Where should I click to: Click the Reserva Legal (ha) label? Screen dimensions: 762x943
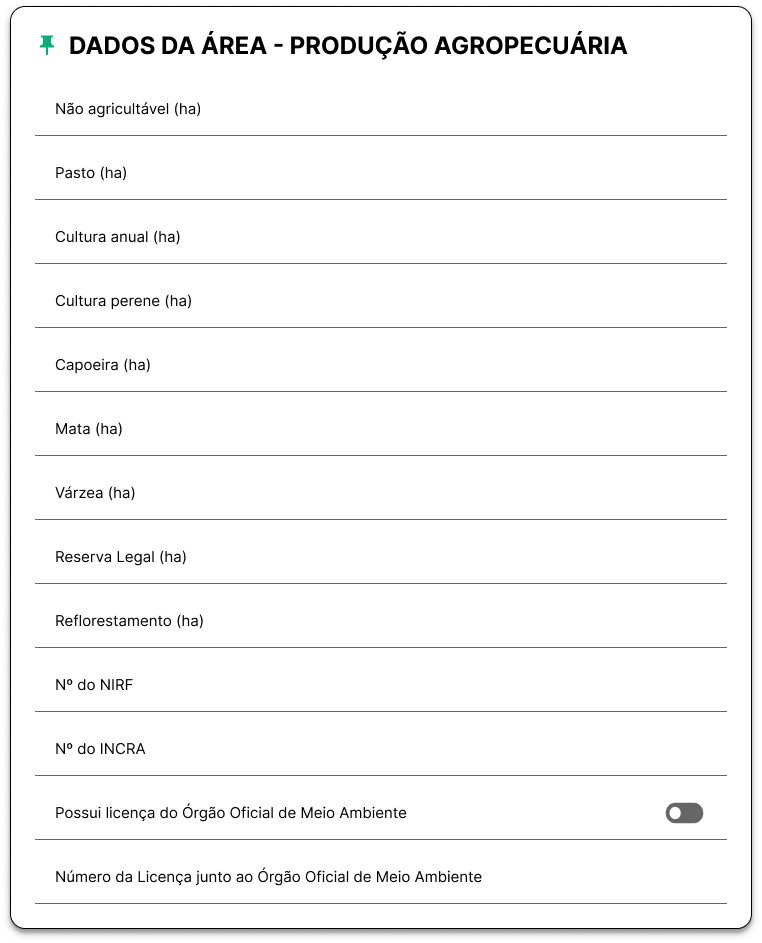(121, 557)
